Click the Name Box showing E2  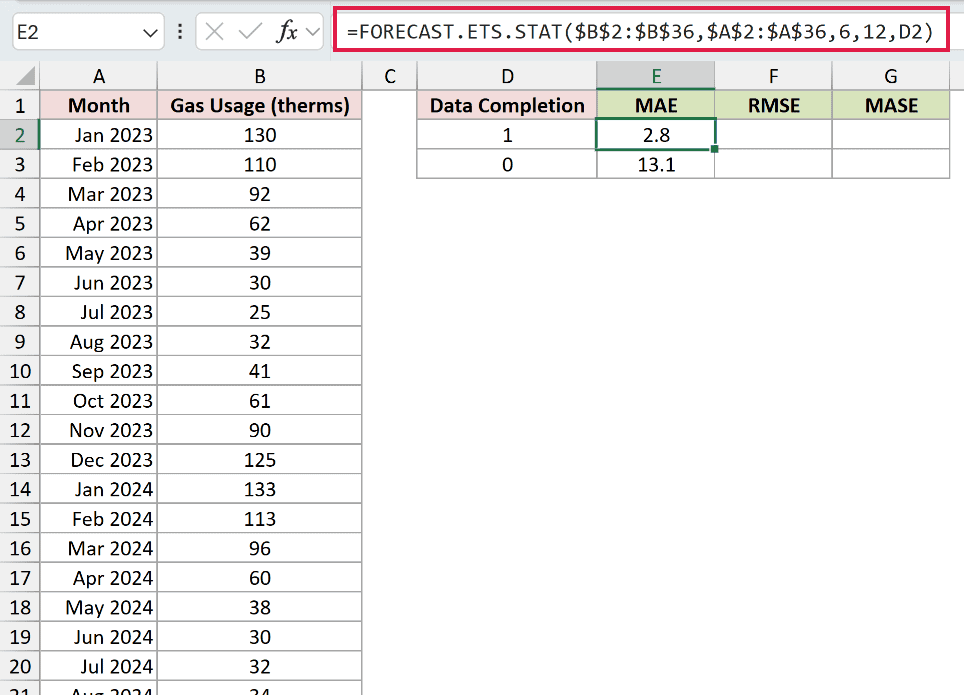pyautogui.click(x=88, y=31)
